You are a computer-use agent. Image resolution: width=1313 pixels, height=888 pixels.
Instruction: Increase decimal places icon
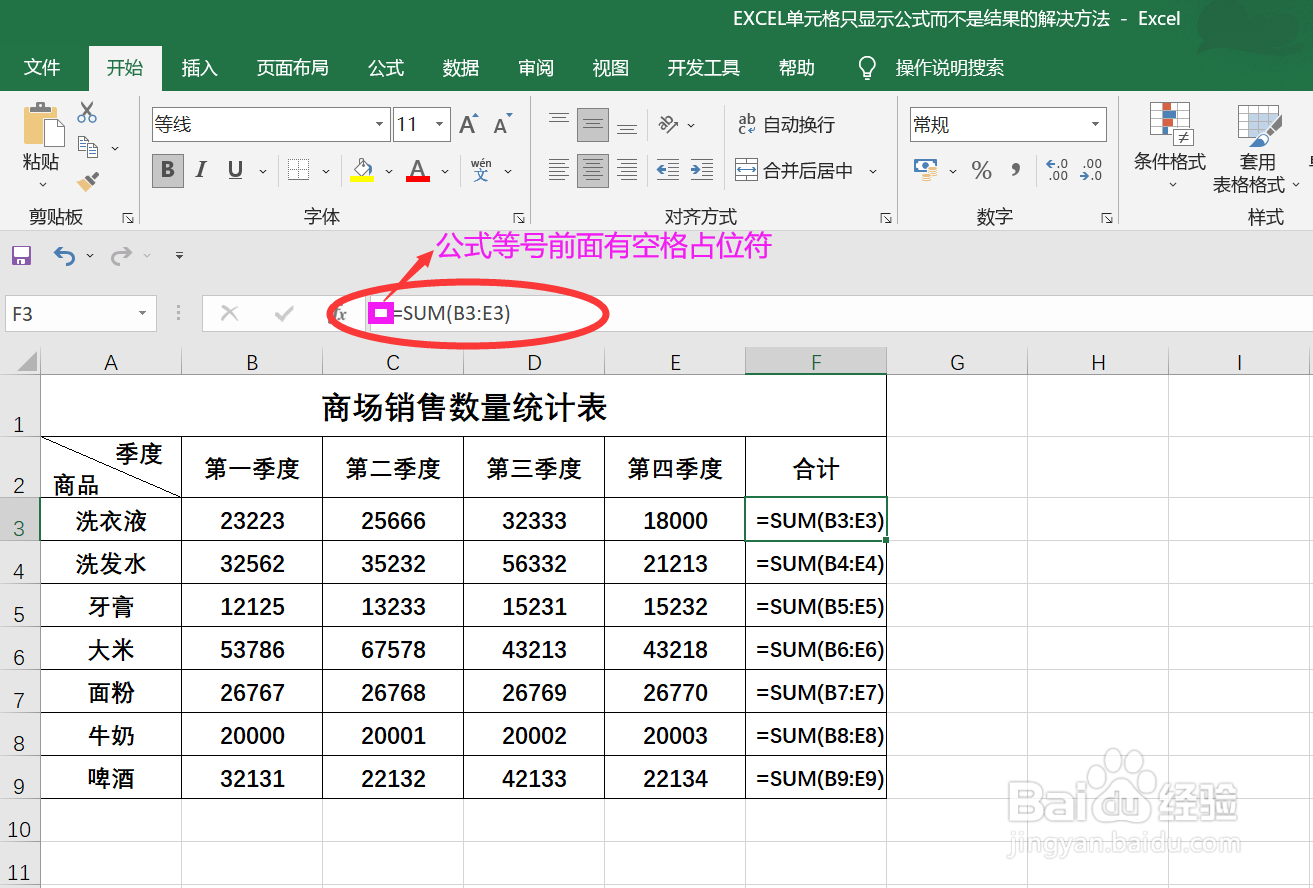pyautogui.click(x=1057, y=170)
